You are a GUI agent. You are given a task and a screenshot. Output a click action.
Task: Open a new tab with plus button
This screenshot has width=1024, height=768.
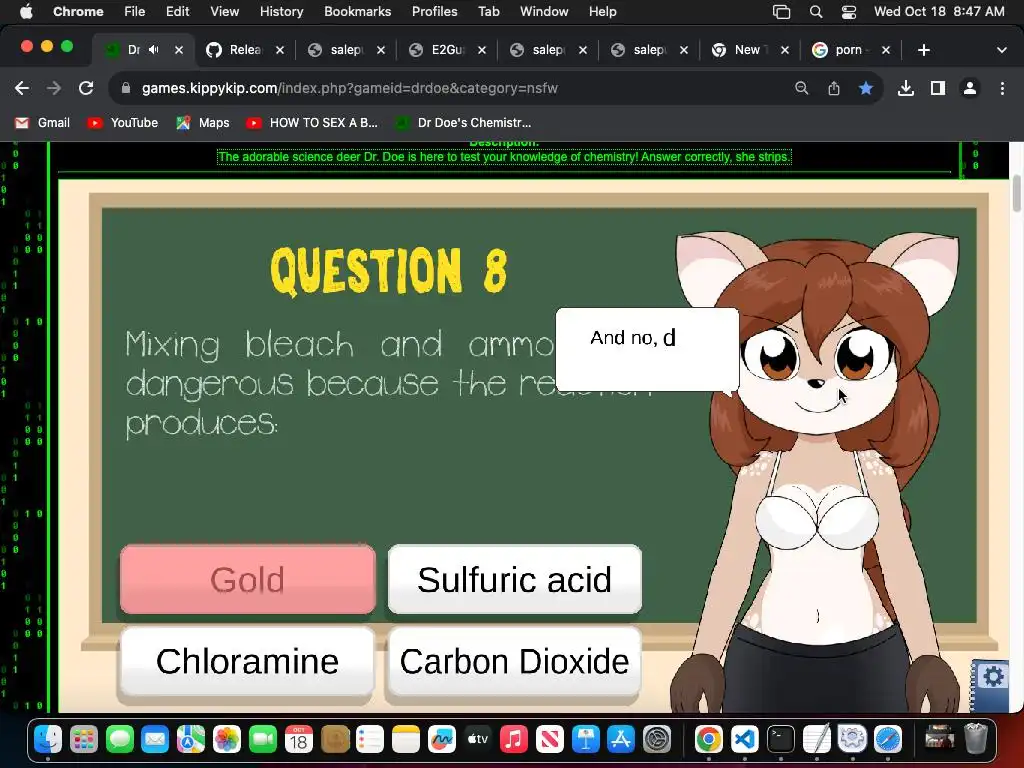click(x=923, y=50)
